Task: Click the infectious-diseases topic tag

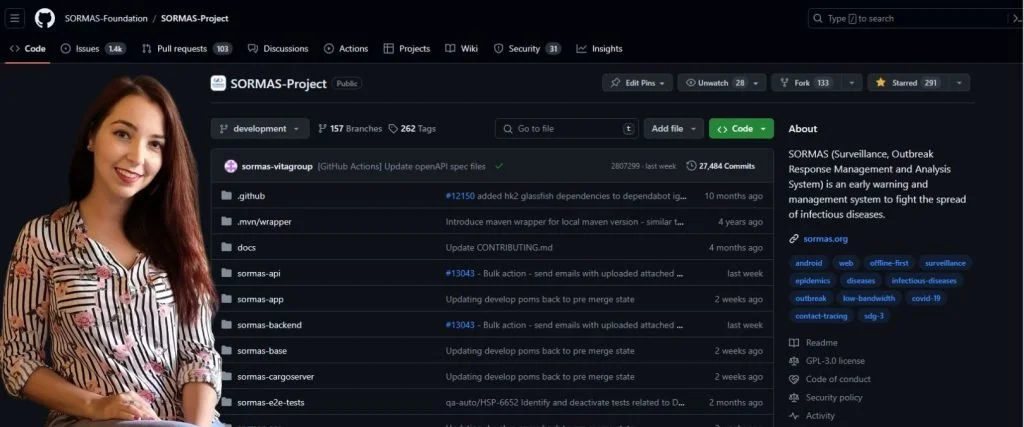Action: [x=923, y=281]
